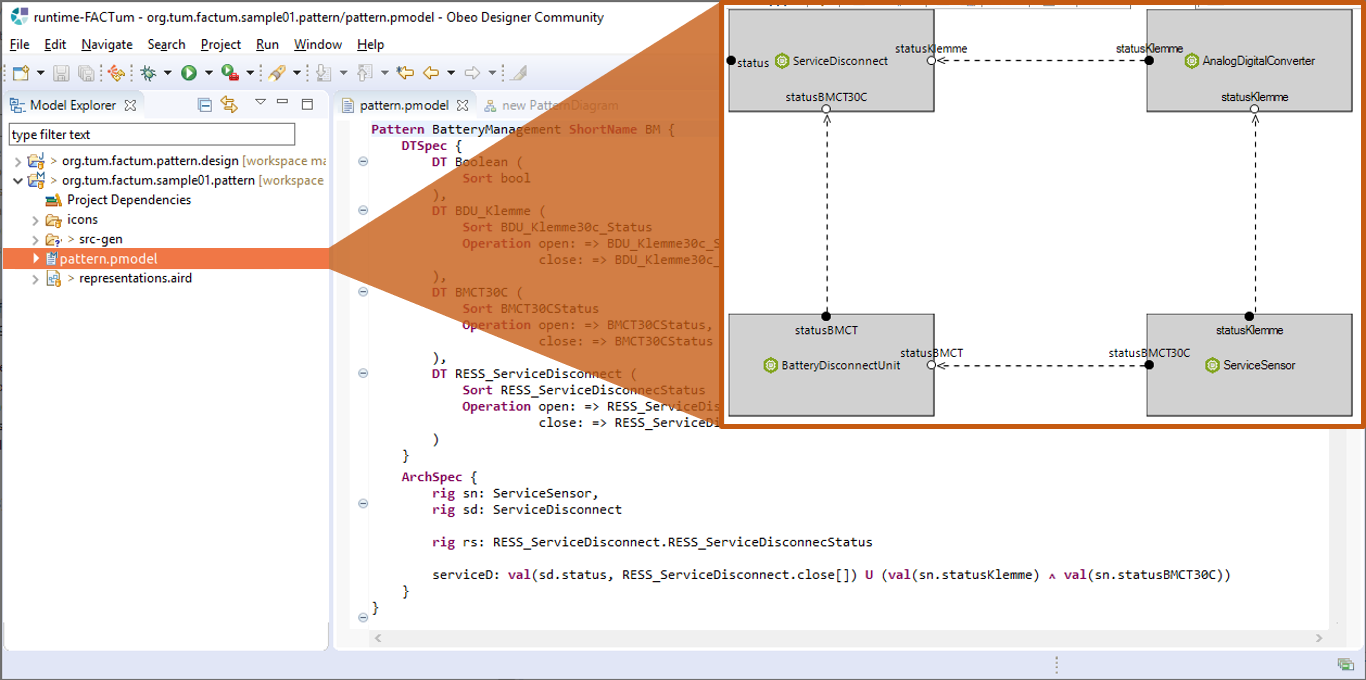
Task: Click the Save disk icon in toolbar
Action: tap(61, 73)
